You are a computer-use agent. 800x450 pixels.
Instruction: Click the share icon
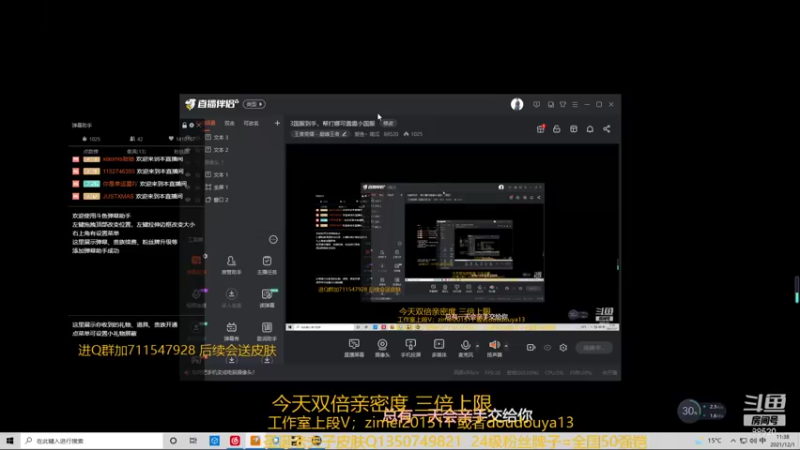tap(607, 129)
